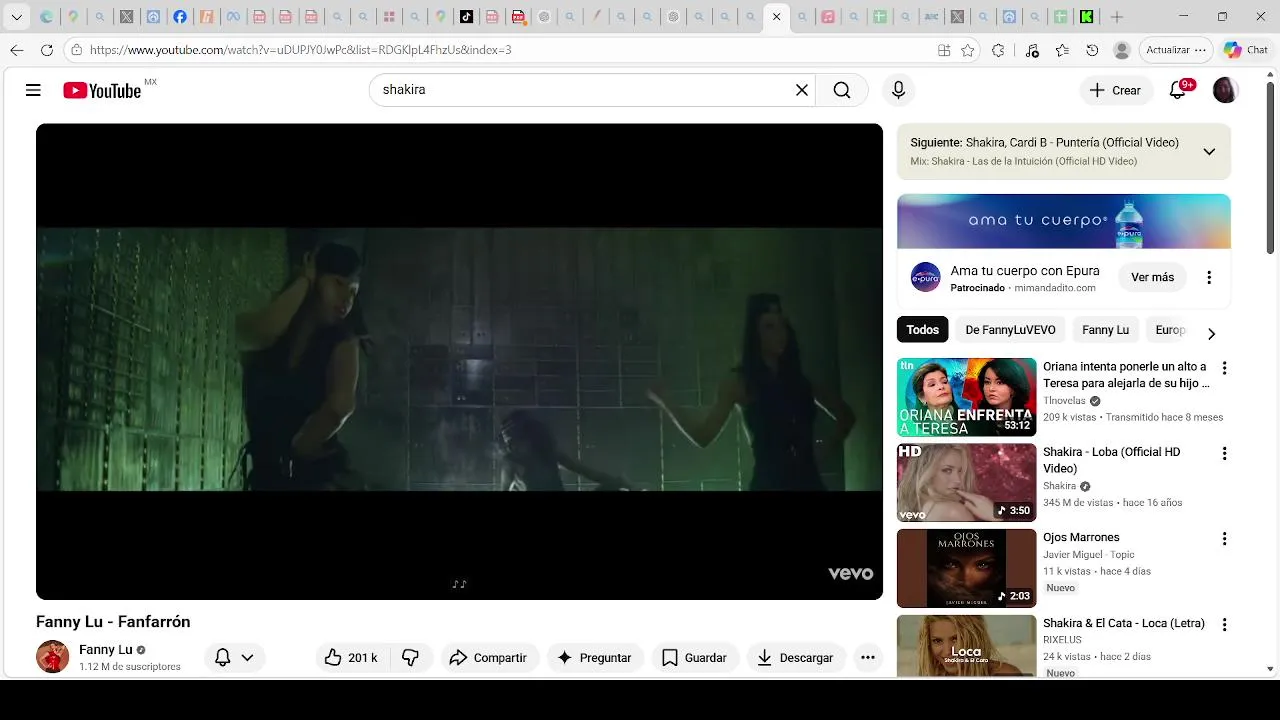Bookmark this page with star icon
Image resolution: width=1280 pixels, height=720 pixels.
pos(968,50)
